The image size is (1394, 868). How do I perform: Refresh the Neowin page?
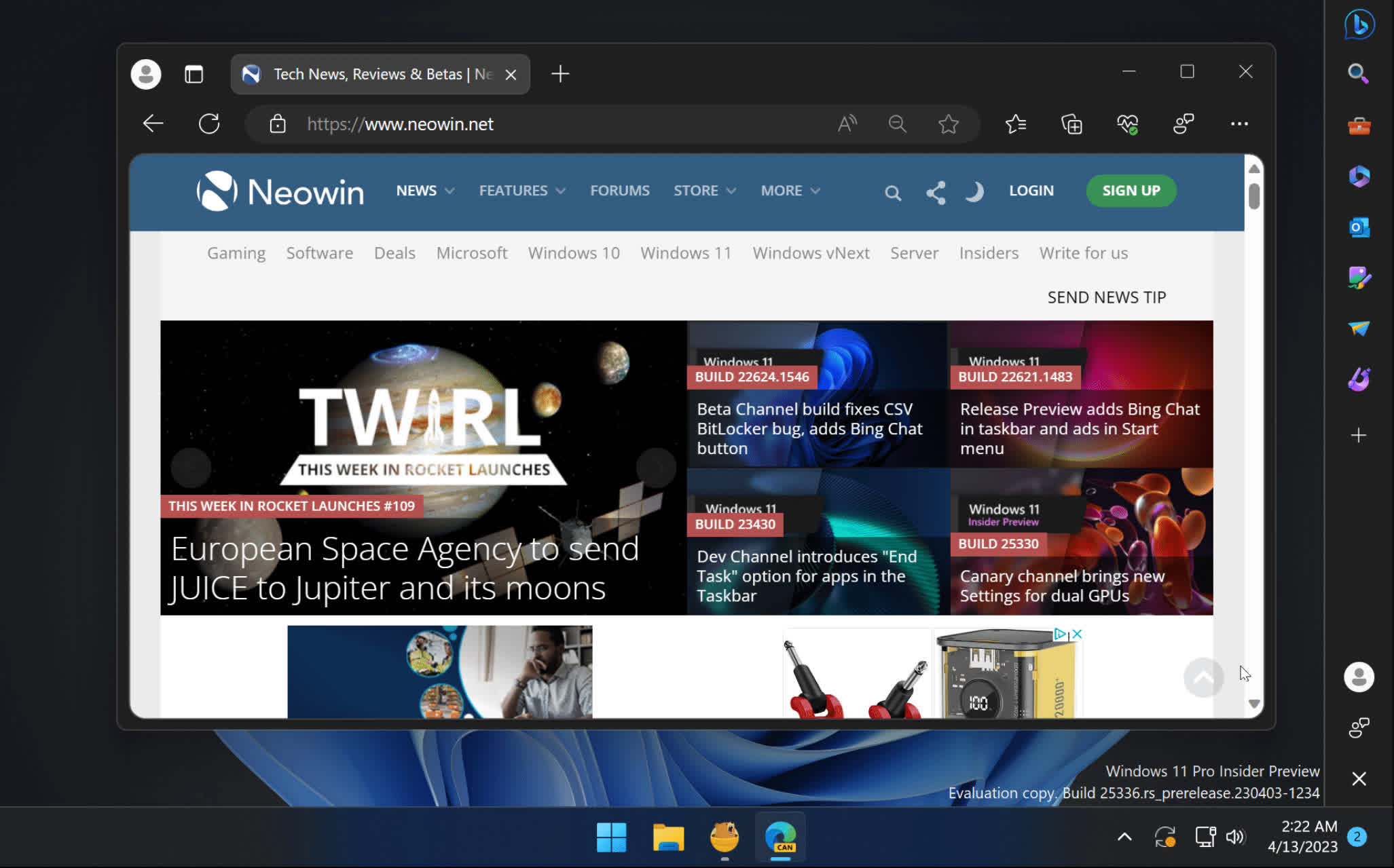[x=209, y=124]
